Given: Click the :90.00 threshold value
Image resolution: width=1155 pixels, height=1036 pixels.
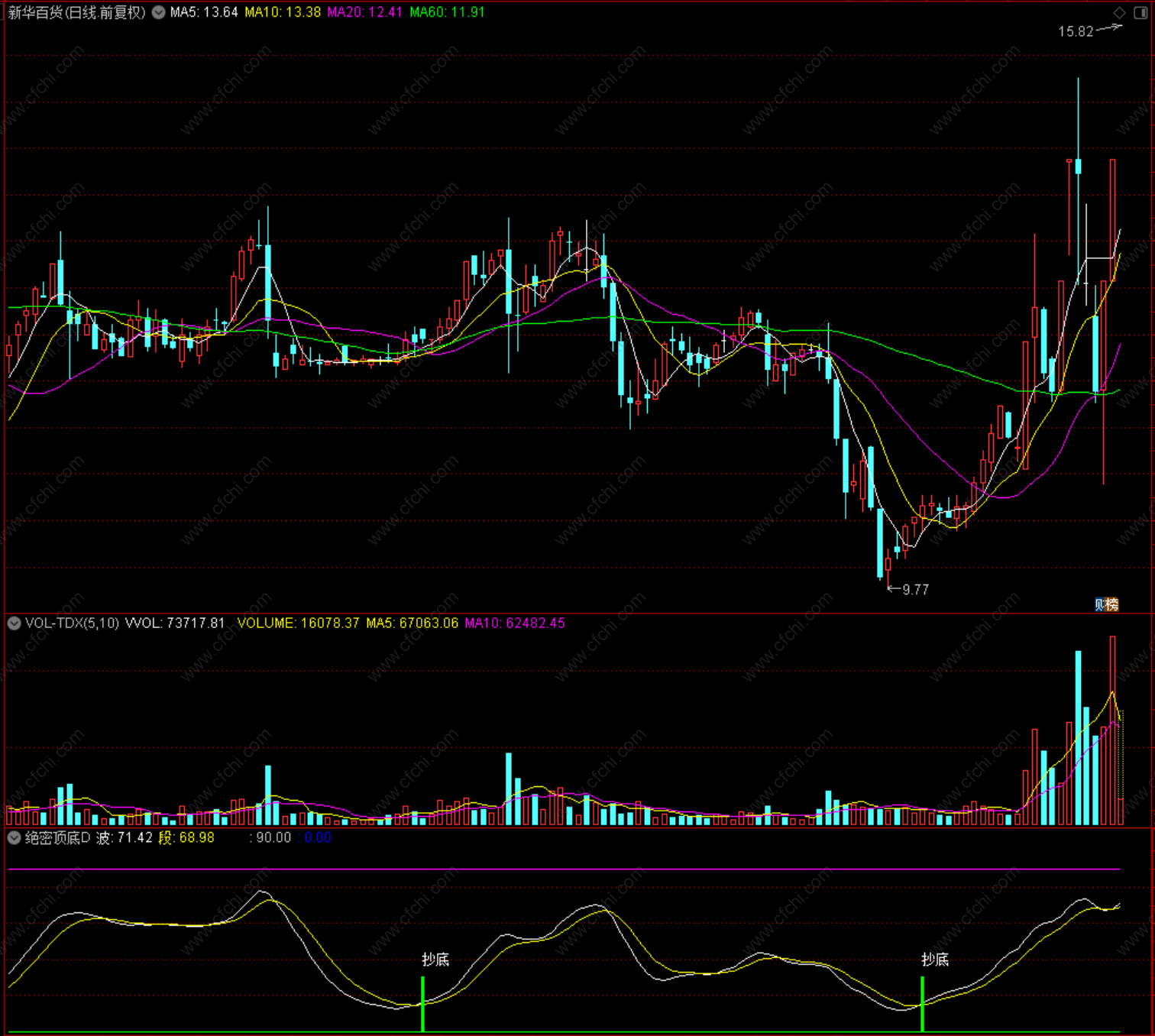Looking at the screenshot, I should (270, 838).
